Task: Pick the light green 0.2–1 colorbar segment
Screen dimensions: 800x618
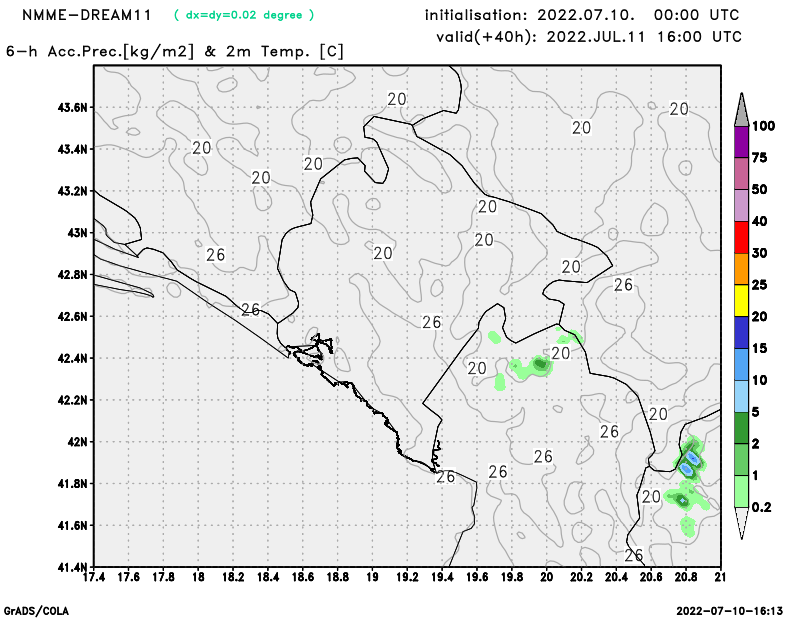Action: click(x=741, y=491)
